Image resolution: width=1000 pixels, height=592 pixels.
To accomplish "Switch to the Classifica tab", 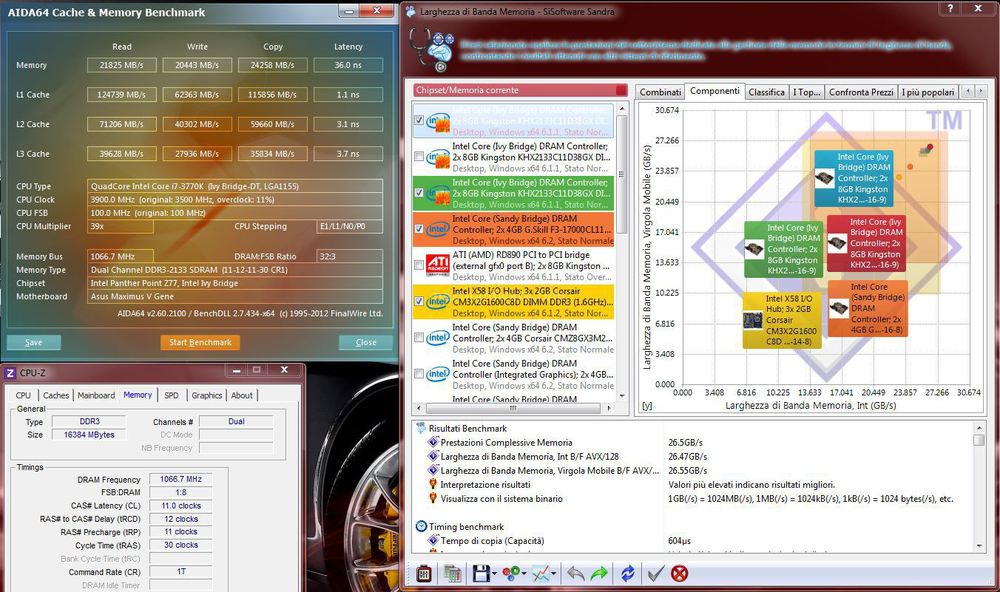I will pos(767,92).
